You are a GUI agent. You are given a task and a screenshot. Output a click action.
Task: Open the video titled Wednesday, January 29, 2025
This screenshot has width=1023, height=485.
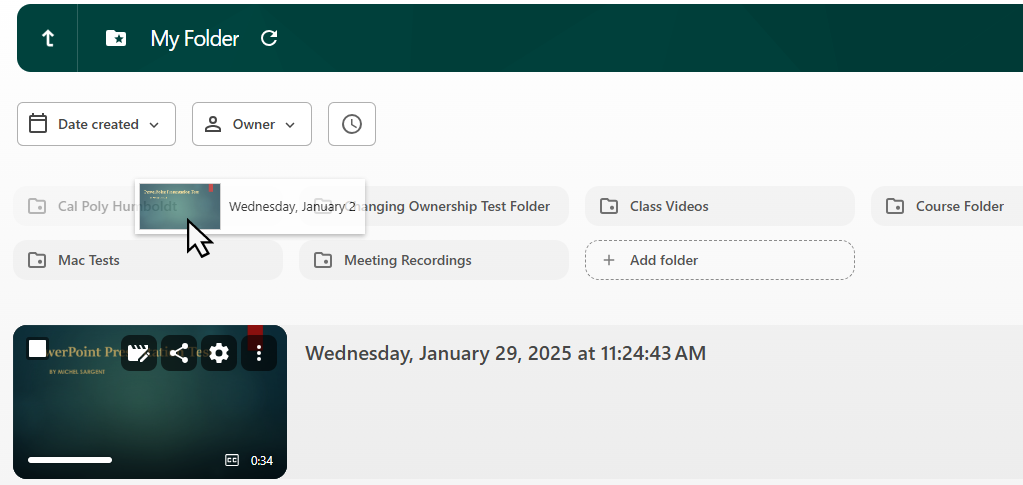[x=505, y=353]
